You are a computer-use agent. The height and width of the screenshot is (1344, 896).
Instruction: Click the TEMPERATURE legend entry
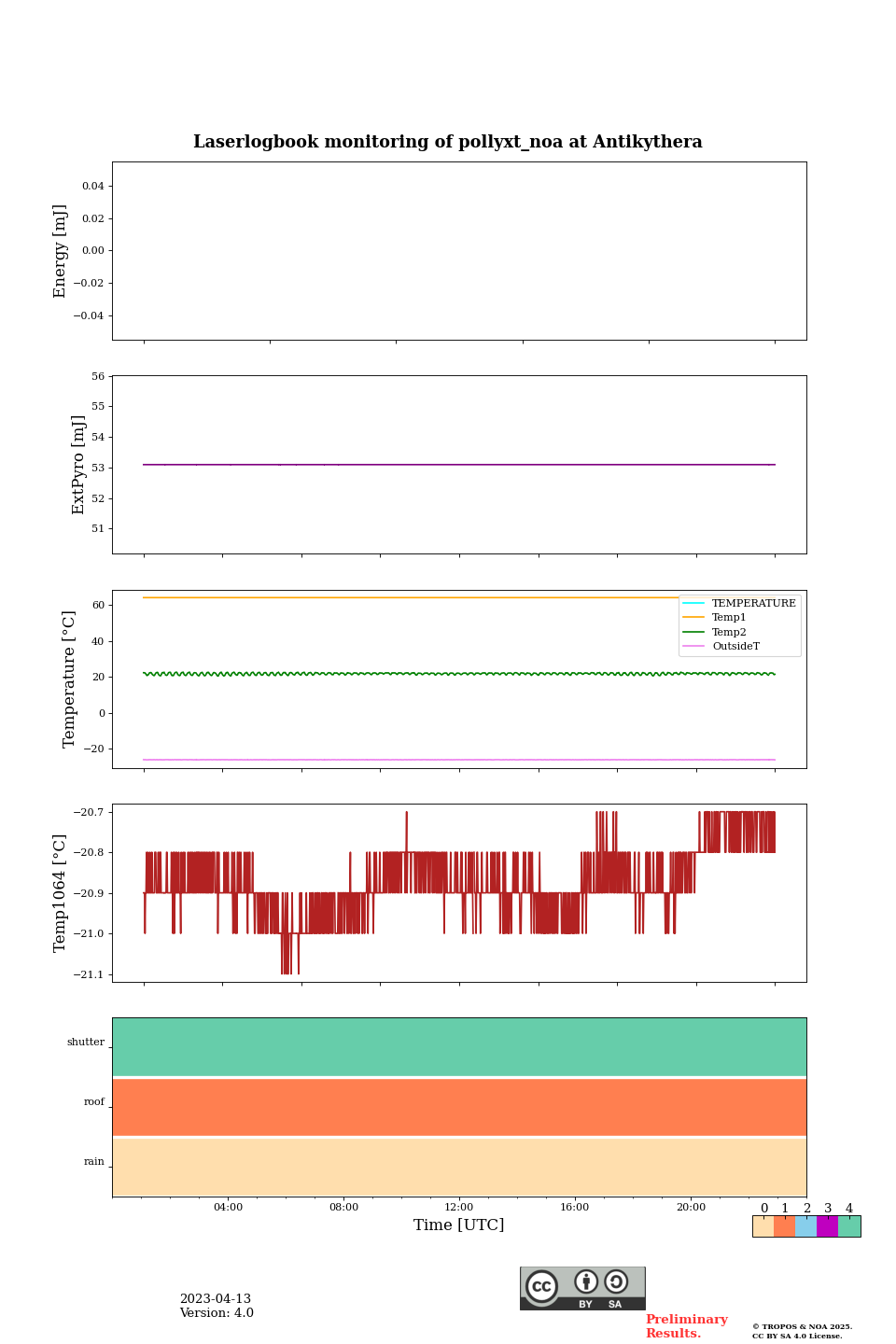(x=739, y=603)
